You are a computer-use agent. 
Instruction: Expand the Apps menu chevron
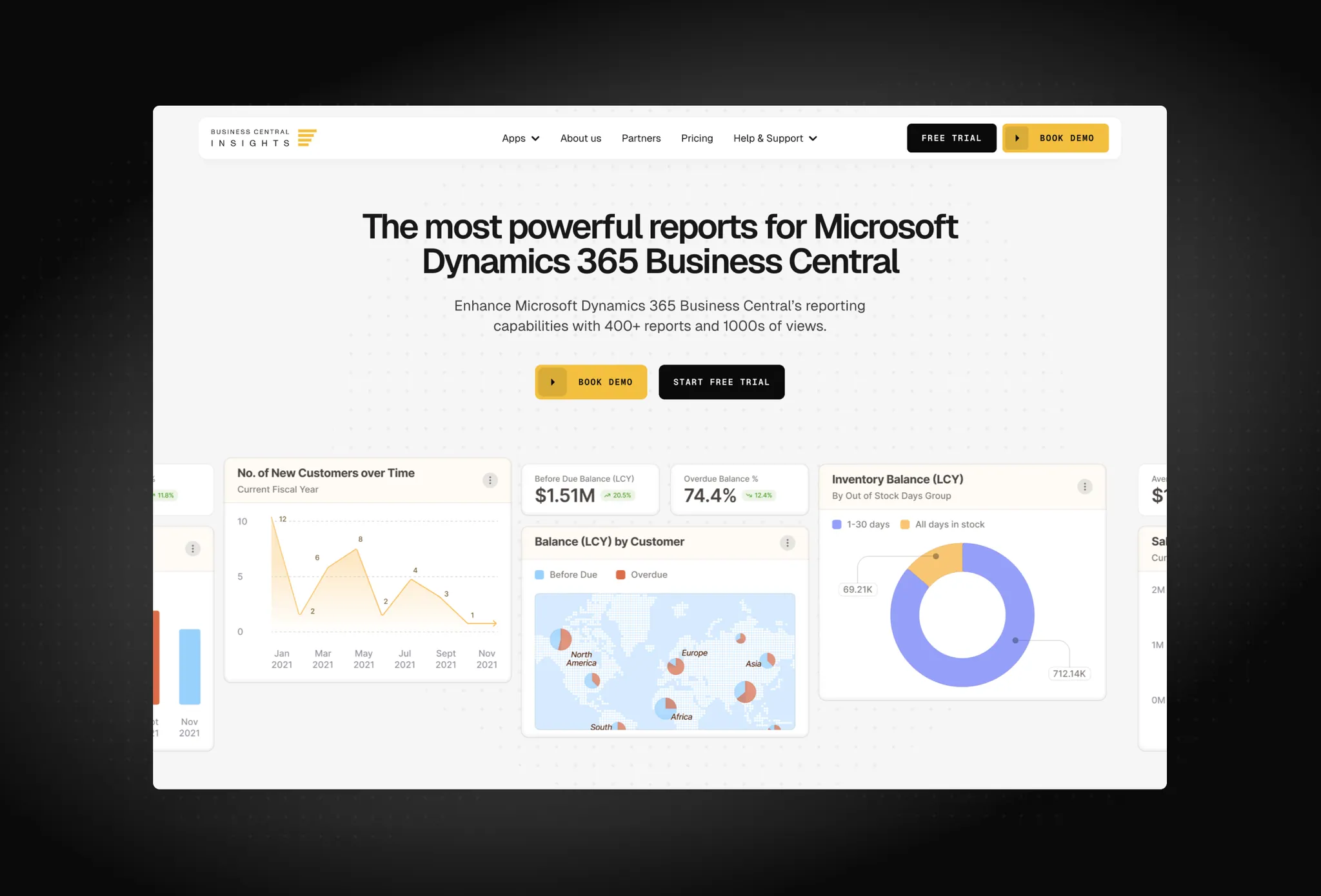(x=535, y=139)
